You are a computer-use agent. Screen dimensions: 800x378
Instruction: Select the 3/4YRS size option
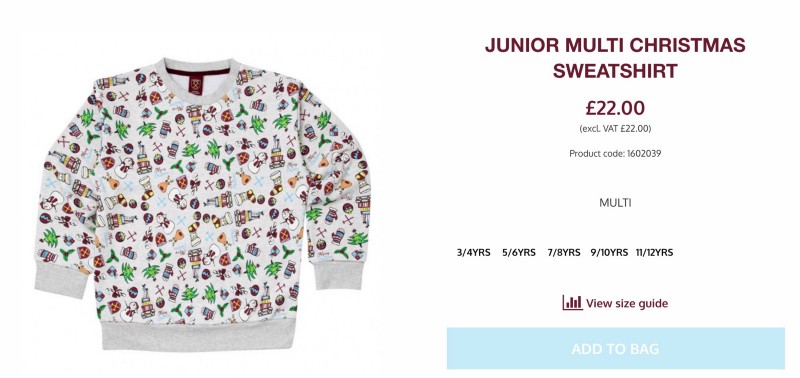tap(473, 253)
